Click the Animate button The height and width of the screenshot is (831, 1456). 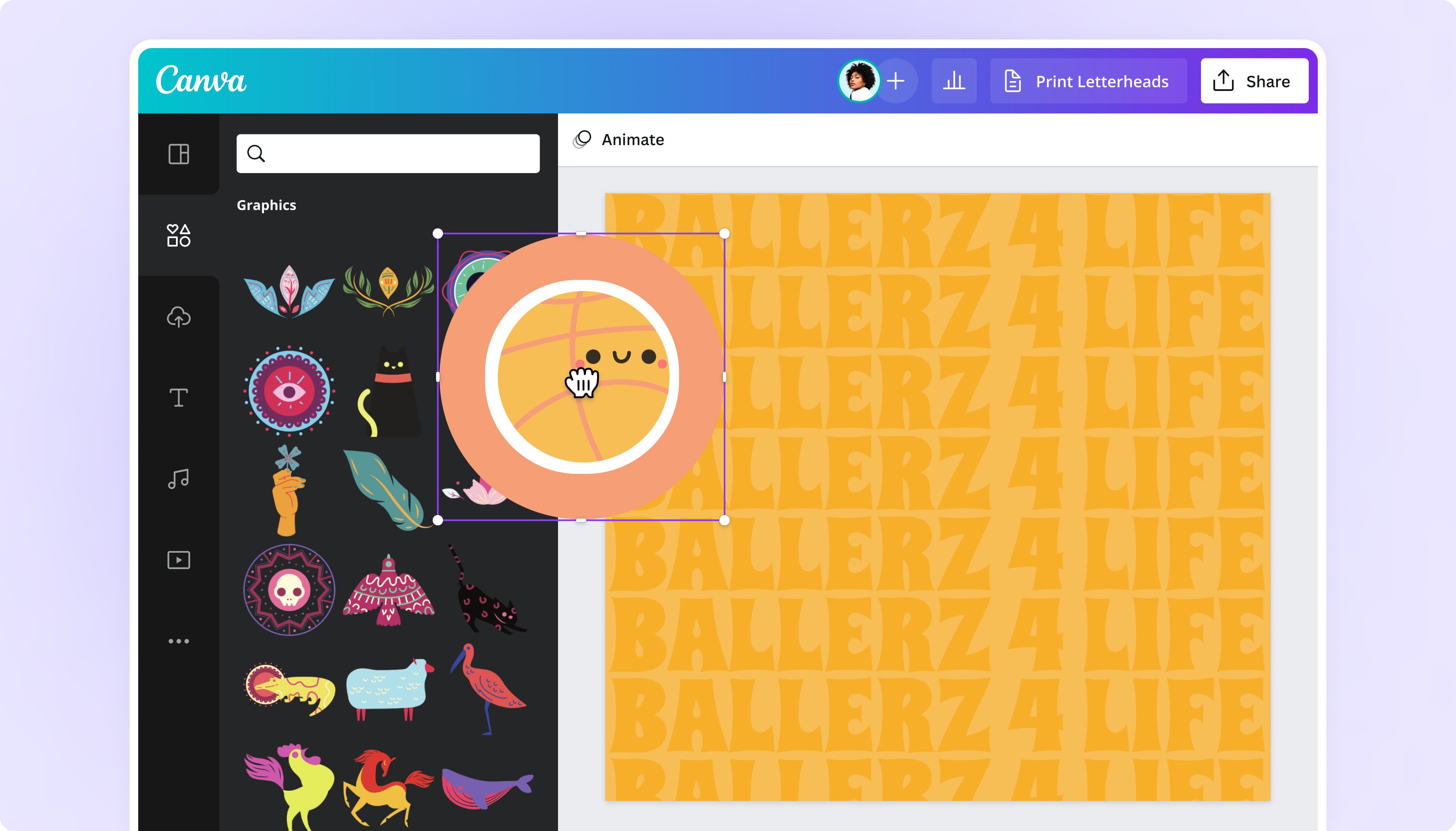coord(618,140)
